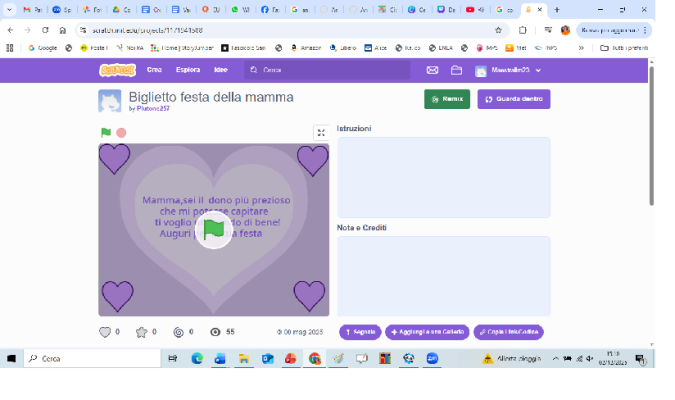The height and width of the screenshot is (400, 675).
Task: Open the Windows Start menu
Action: pos(12,359)
